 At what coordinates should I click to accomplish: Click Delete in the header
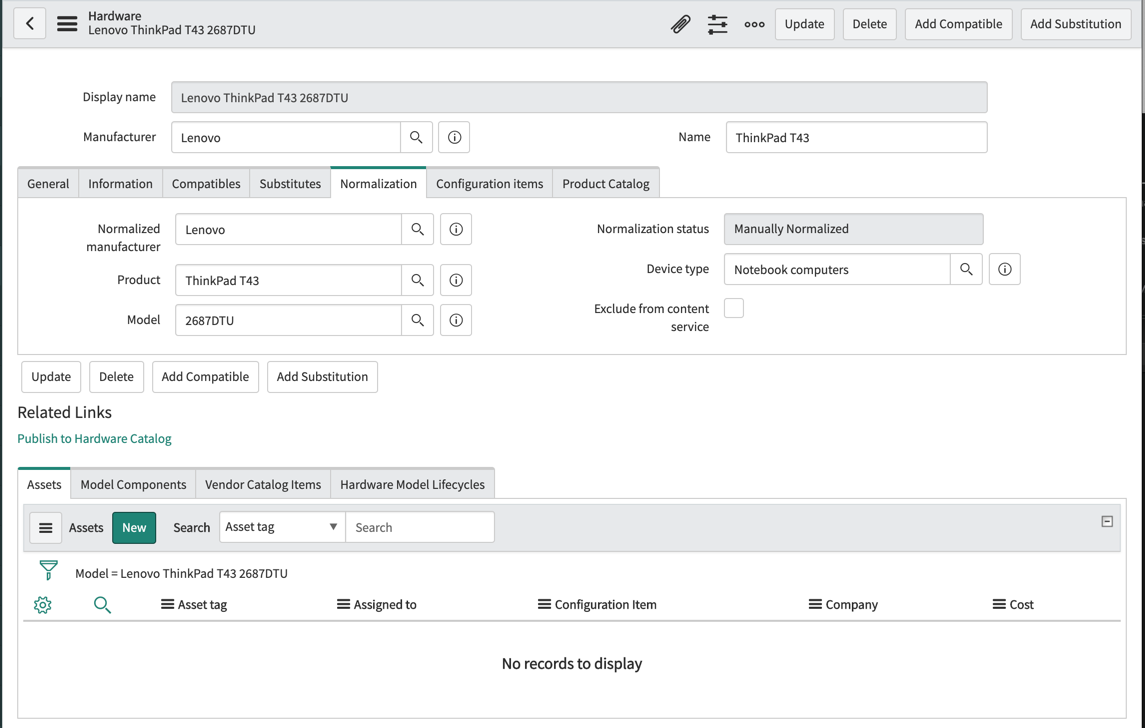point(870,24)
